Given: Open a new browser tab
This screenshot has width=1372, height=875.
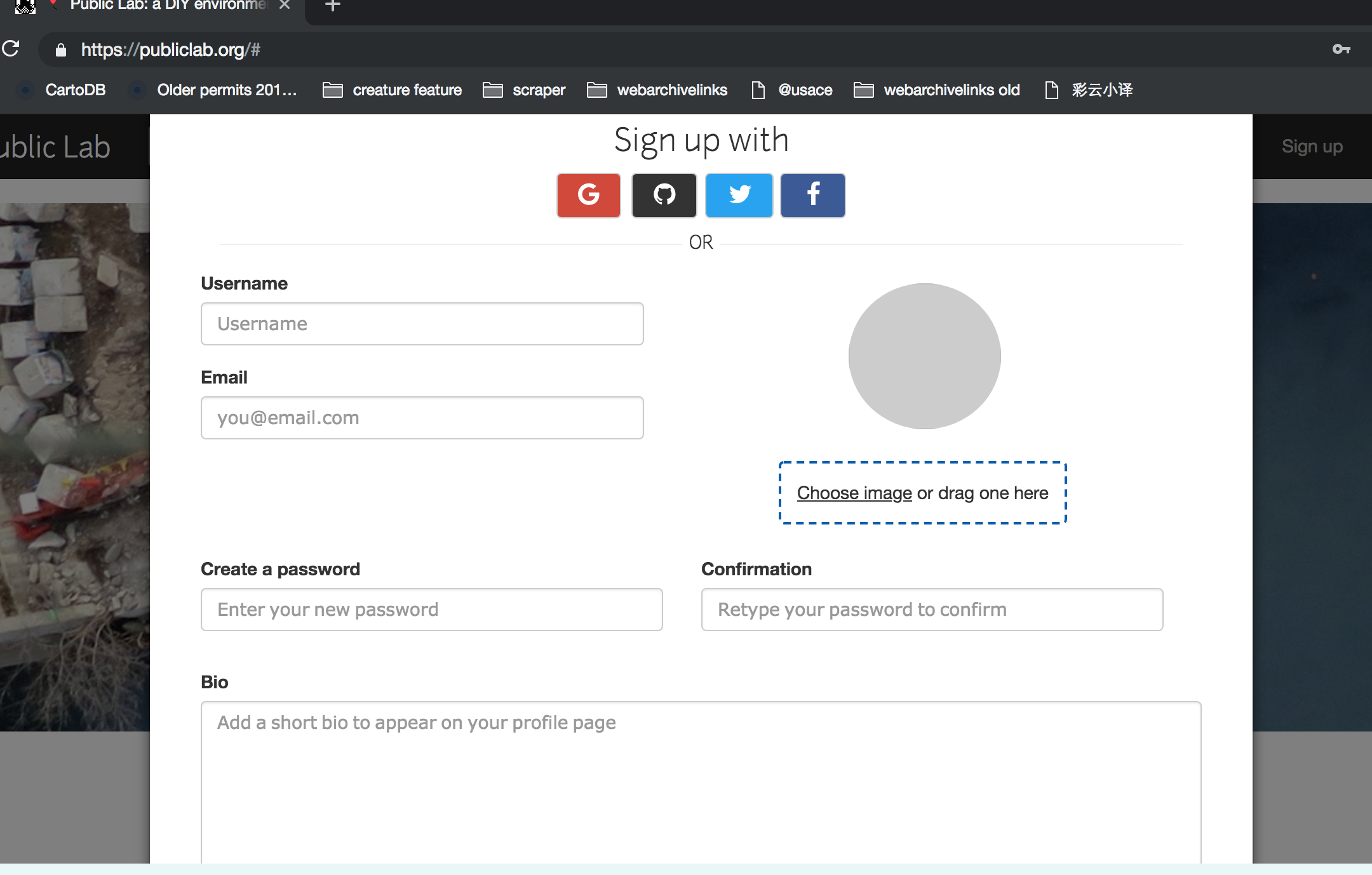Looking at the screenshot, I should click(332, 6).
